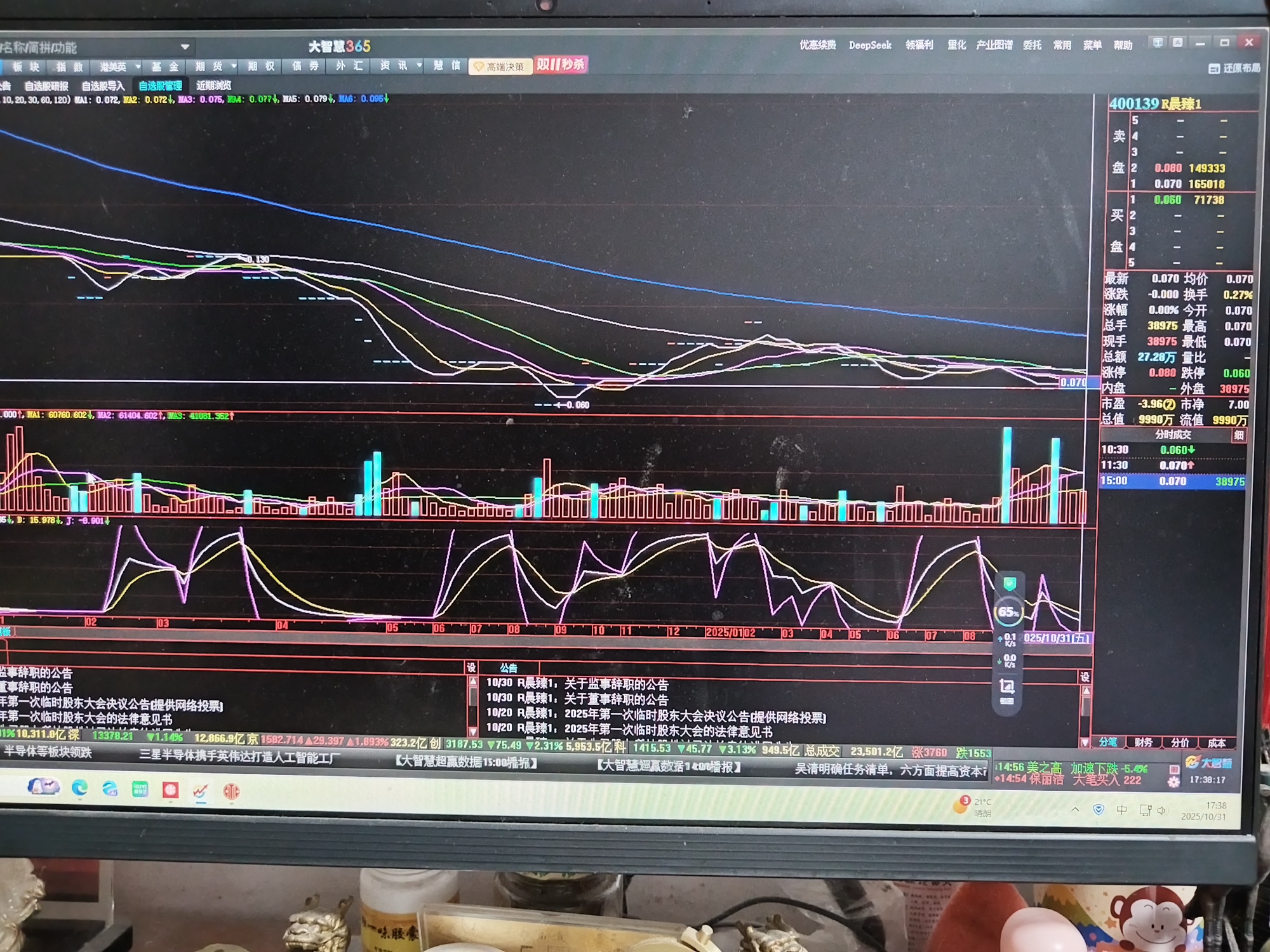Image resolution: width=1270 pixels, height=952 pixels.
Task: Switch to the 财务 tab
Action: [1143, 742]
